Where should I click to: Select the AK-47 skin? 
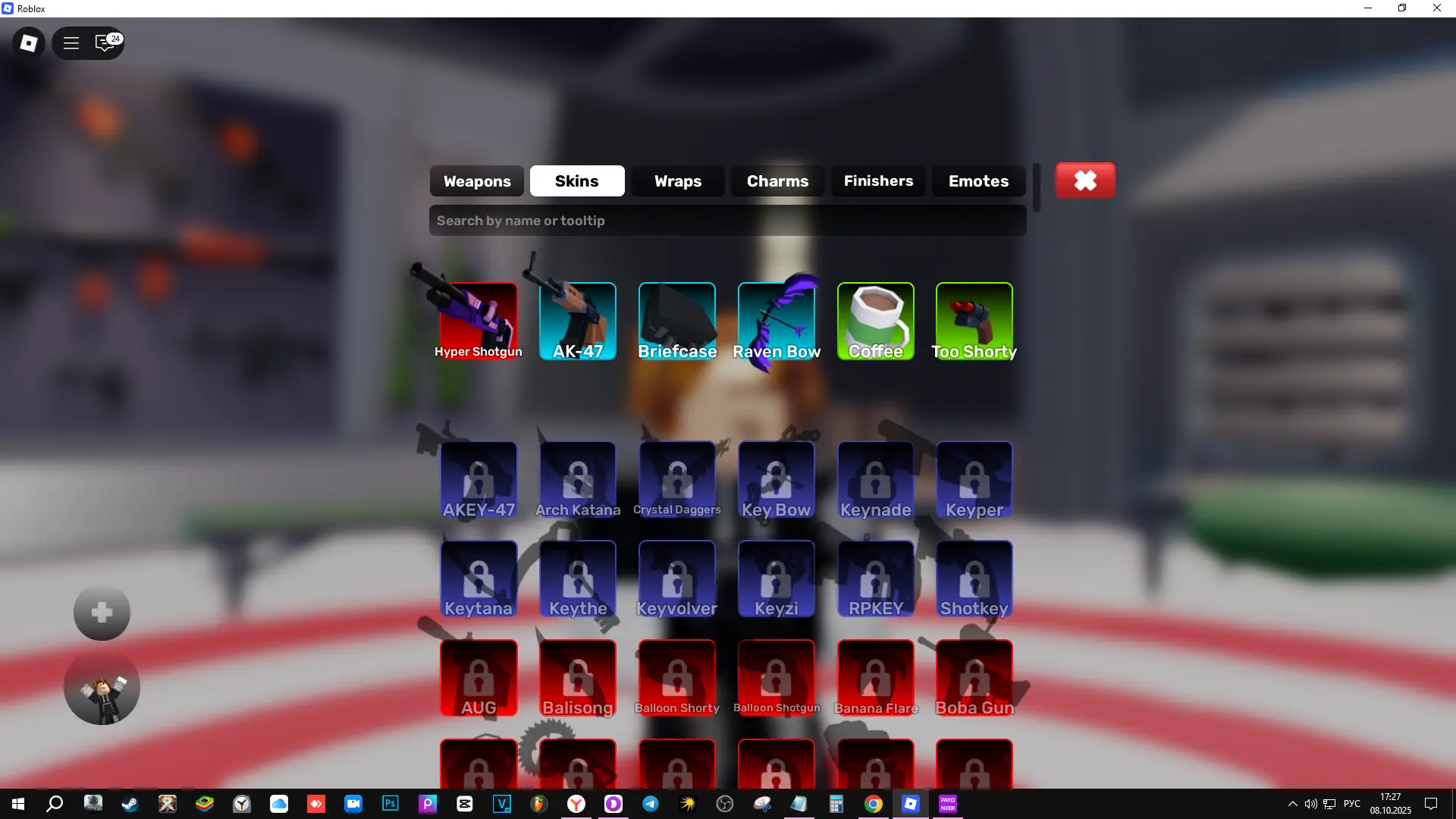[x=578, y=322]
